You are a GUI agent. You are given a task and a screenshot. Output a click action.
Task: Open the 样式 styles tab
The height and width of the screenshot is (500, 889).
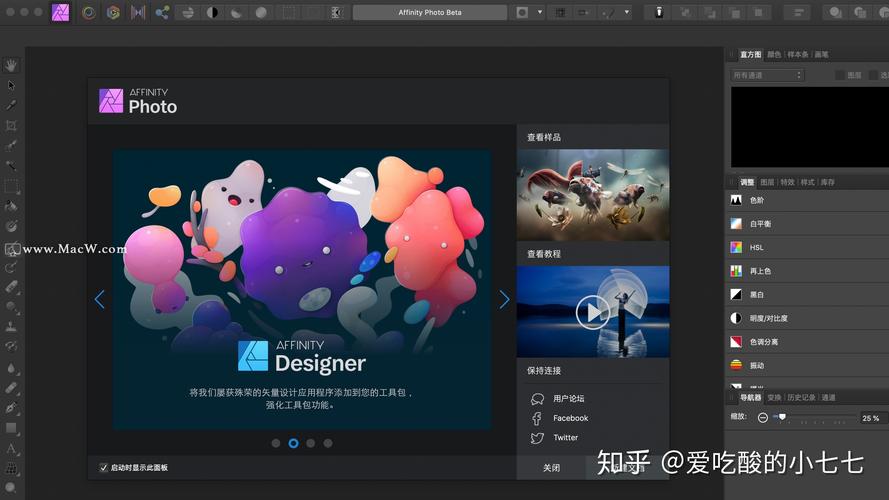pyautogui.click(x=808, y=182)
